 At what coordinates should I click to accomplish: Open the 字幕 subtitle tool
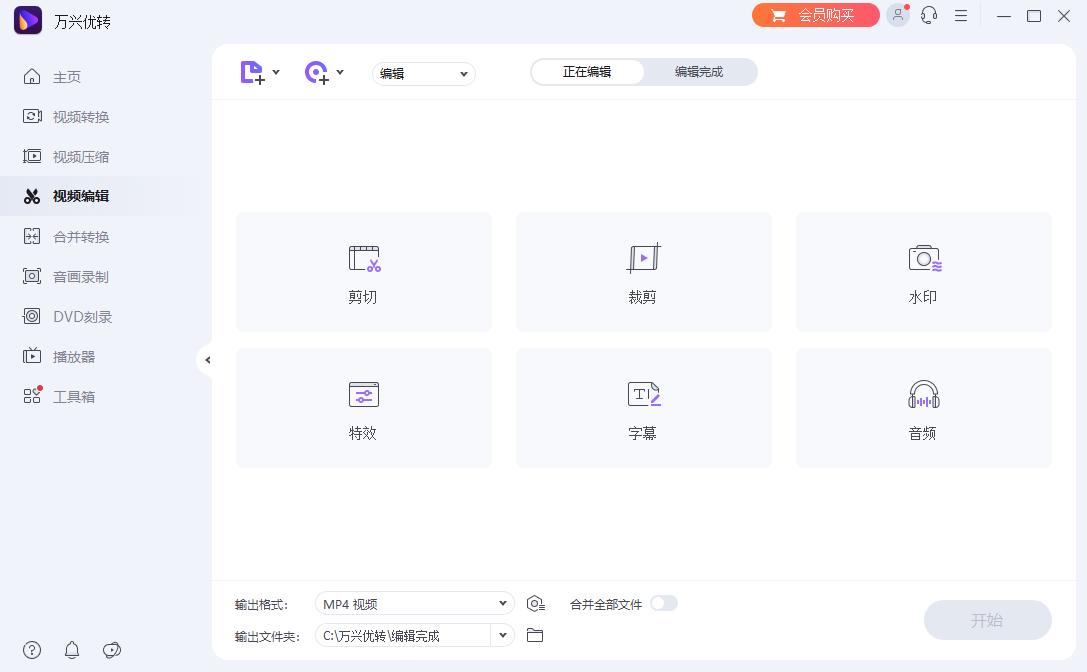coord(643,407)
